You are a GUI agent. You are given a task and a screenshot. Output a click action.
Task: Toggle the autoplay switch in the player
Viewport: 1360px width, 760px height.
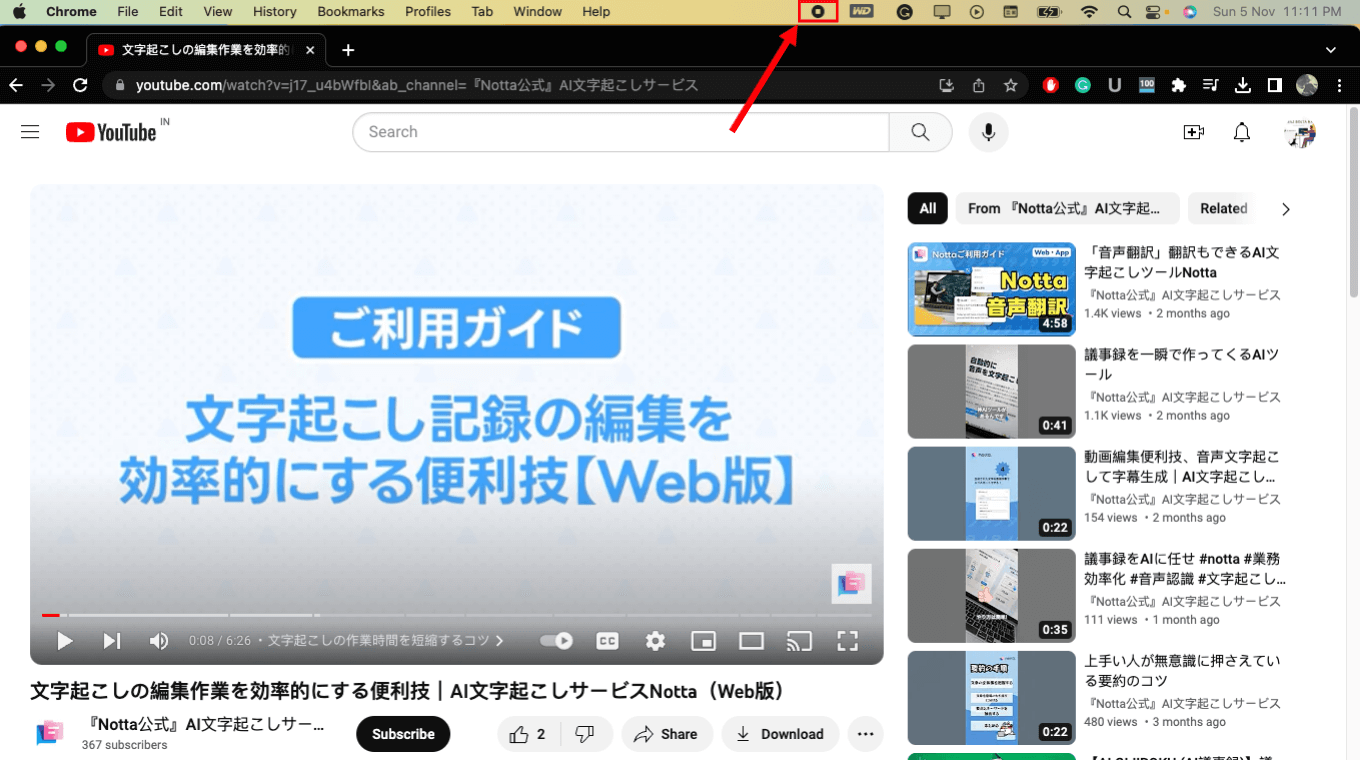click(556, 641)
